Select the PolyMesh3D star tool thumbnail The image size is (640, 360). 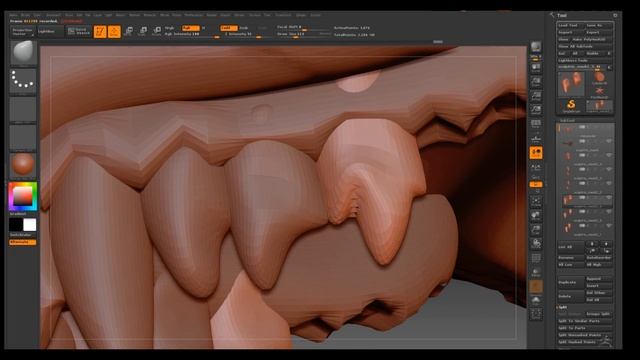[x=599, y=92]
